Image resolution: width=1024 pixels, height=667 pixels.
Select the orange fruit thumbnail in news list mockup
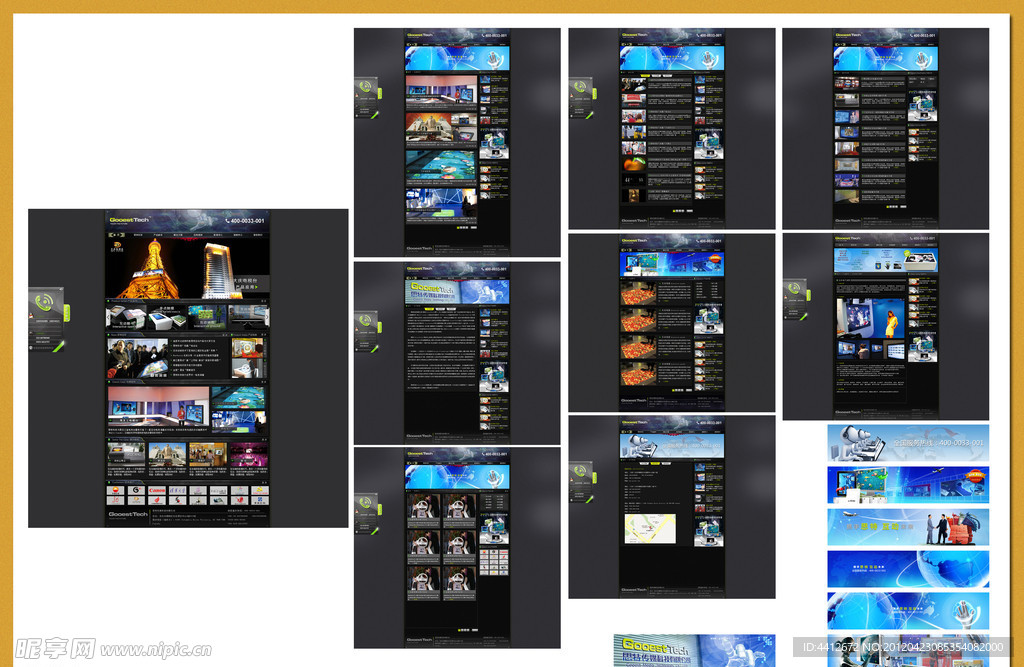(x=632, y=164)
